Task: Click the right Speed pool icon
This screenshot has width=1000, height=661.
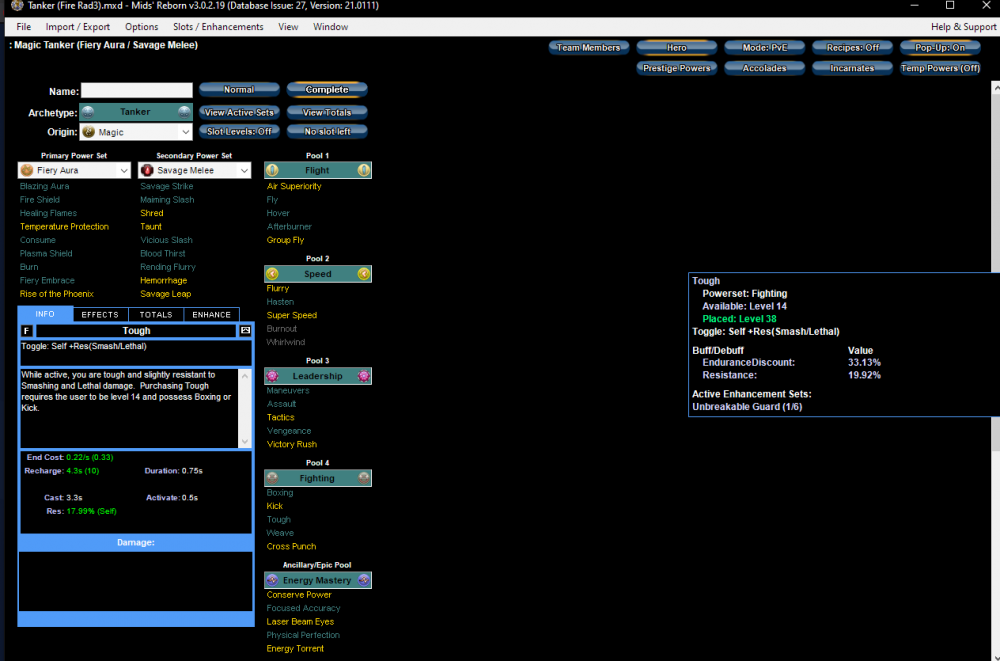Action: [x=364, y=274]
